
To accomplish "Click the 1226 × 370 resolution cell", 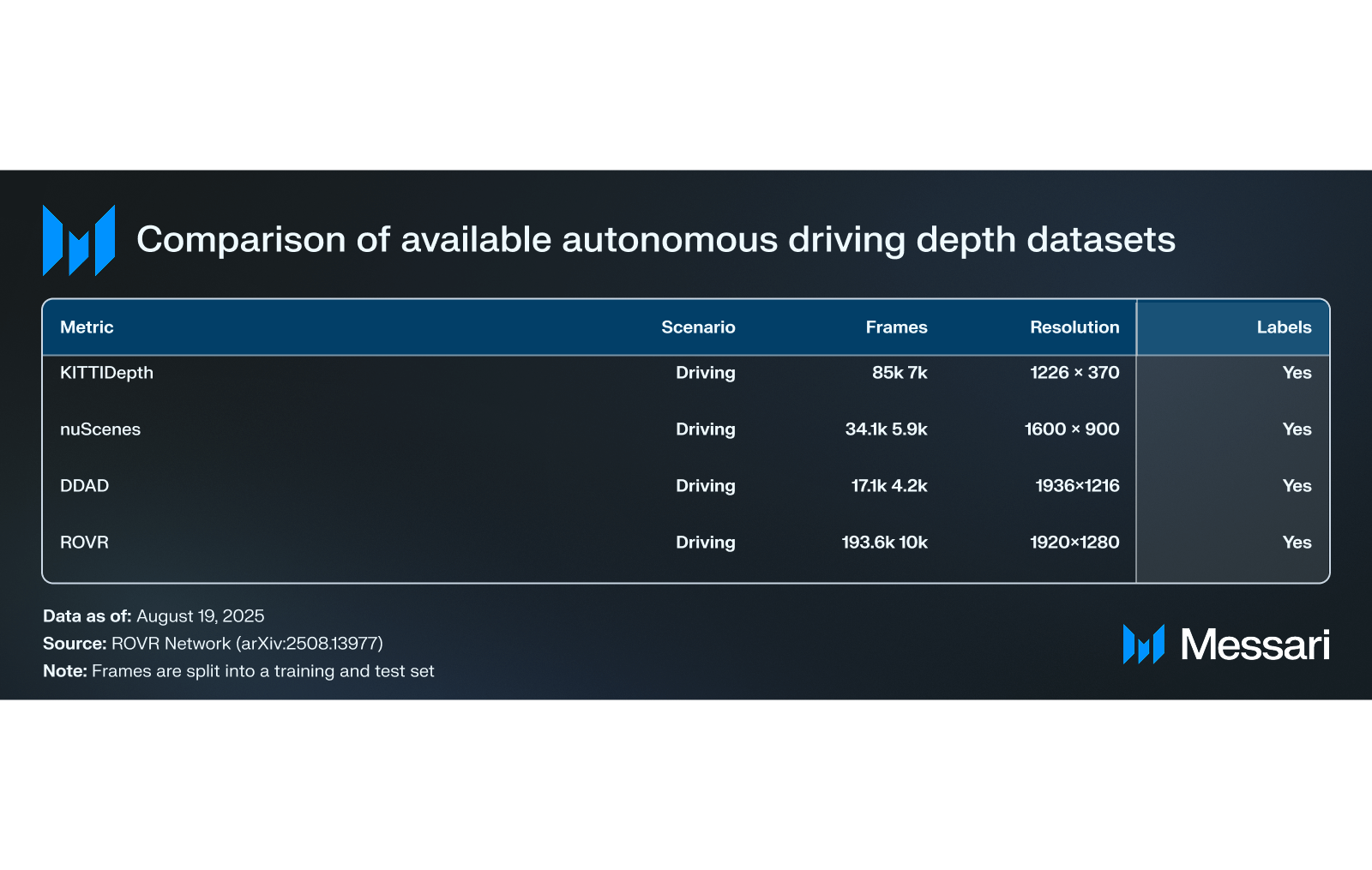I will (x=1074, y=373).
